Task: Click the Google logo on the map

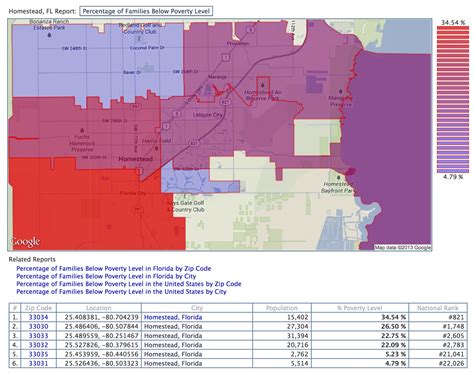Action: point(25,241)
